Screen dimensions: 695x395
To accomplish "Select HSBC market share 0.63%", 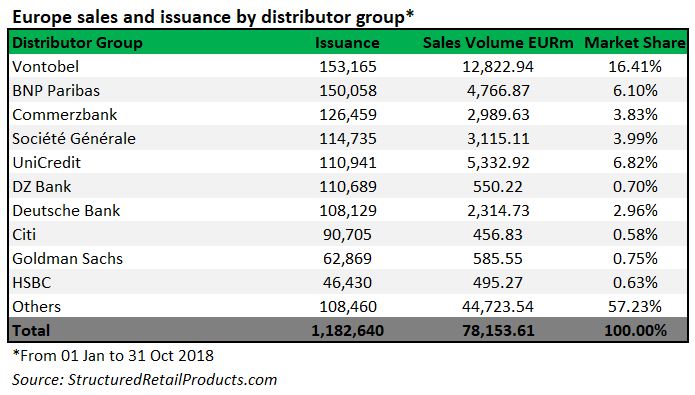I will pos(635,282).
